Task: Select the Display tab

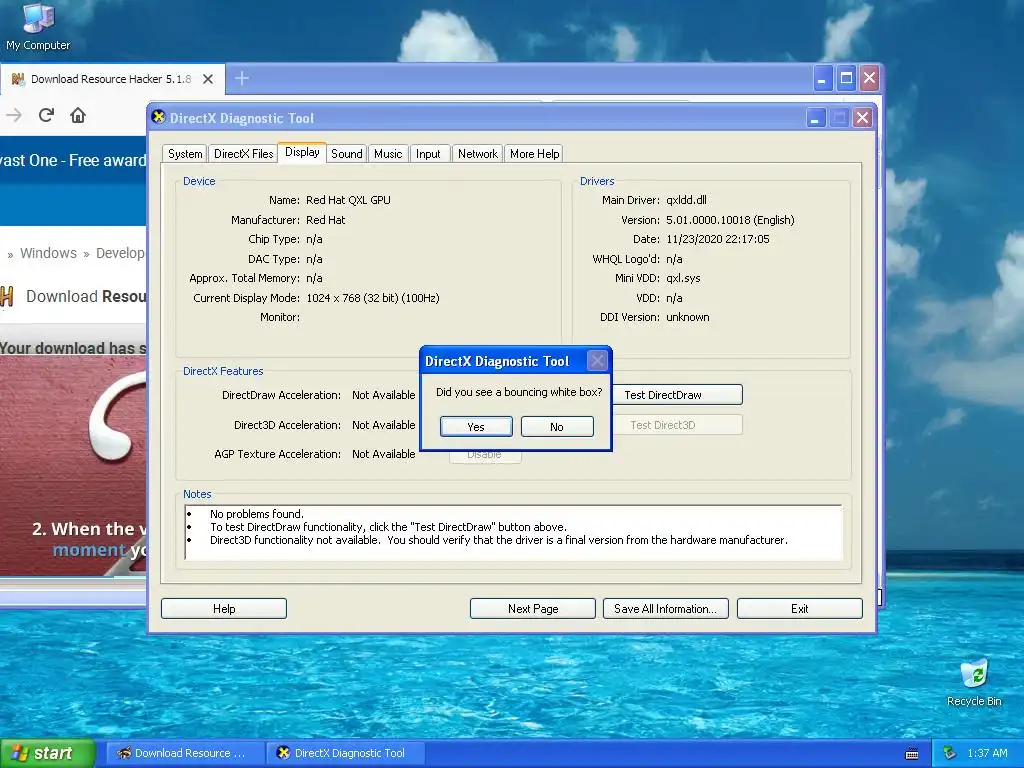Action: click(302, 152)
